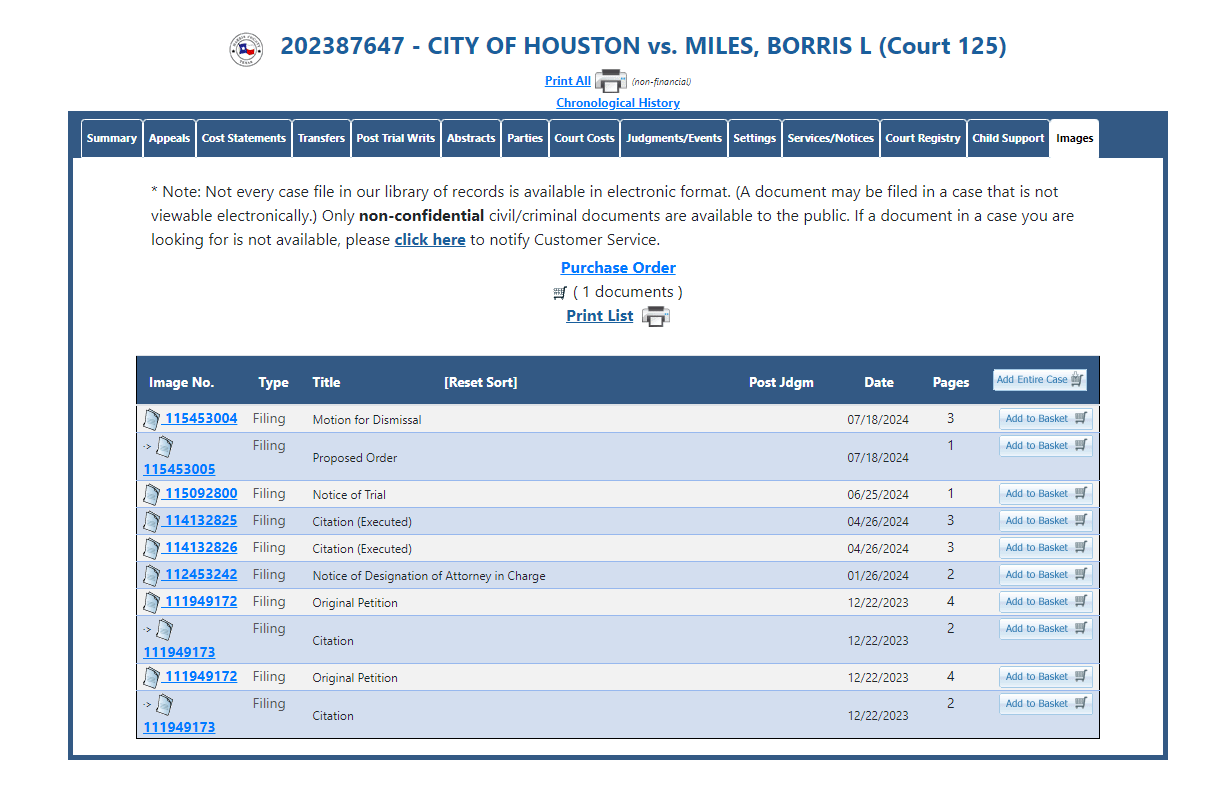The width and height of the screenshot is (1206, 795).
Task: Click the 06/25/2024 date cell
Action: pyautogui.click(x=878, y=495)
